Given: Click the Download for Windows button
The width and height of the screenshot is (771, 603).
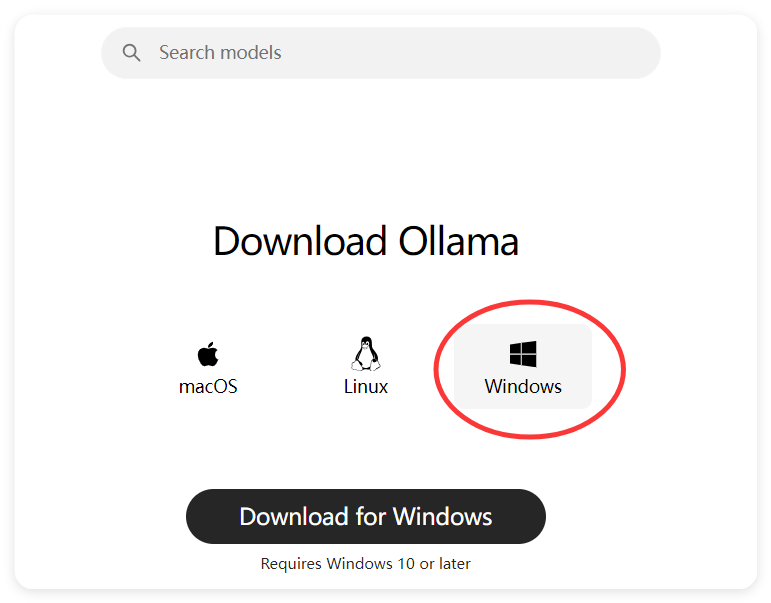Looking at the screenshot, I should click(x=366, y=516).
